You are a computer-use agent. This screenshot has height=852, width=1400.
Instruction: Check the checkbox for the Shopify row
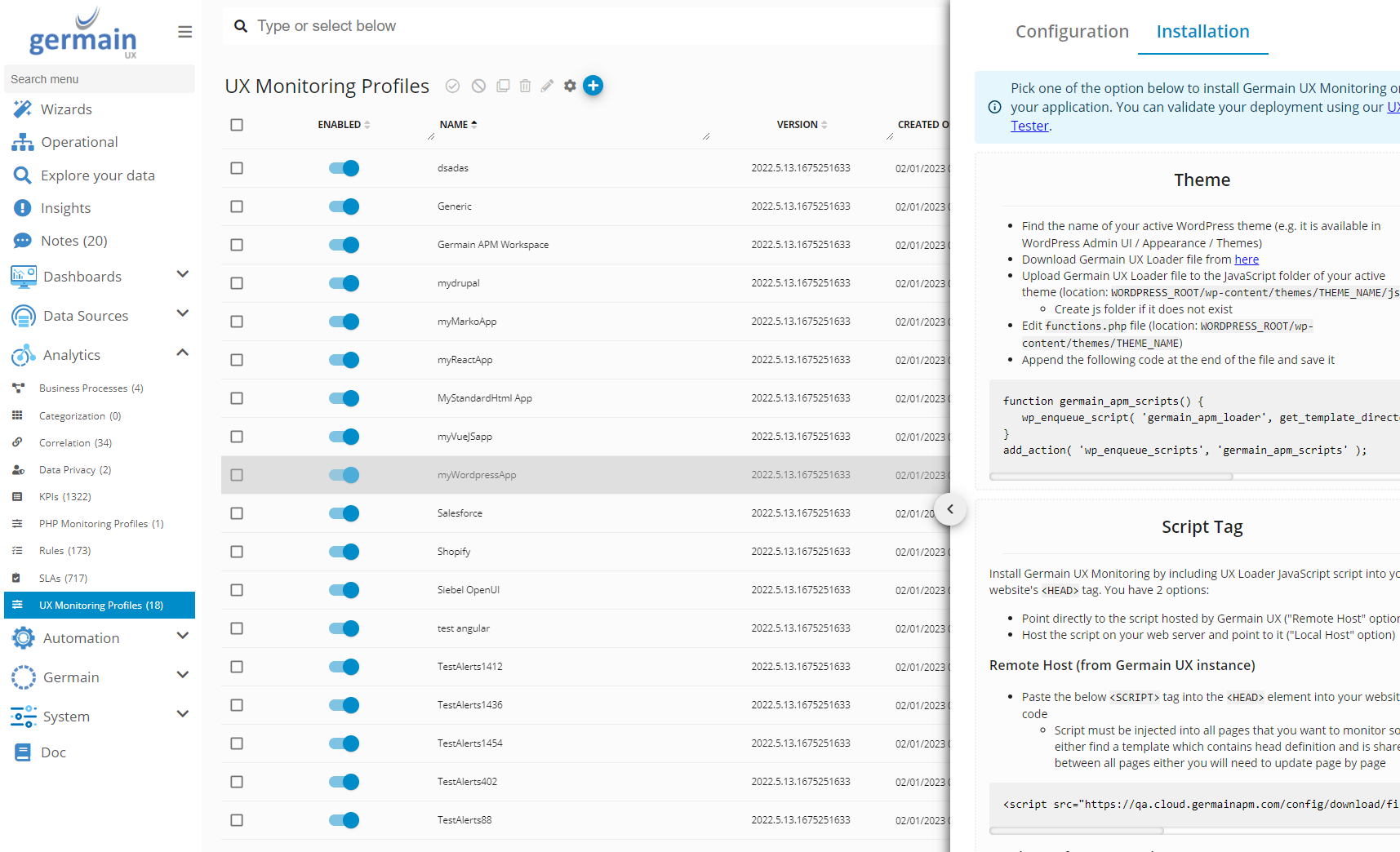237,552
